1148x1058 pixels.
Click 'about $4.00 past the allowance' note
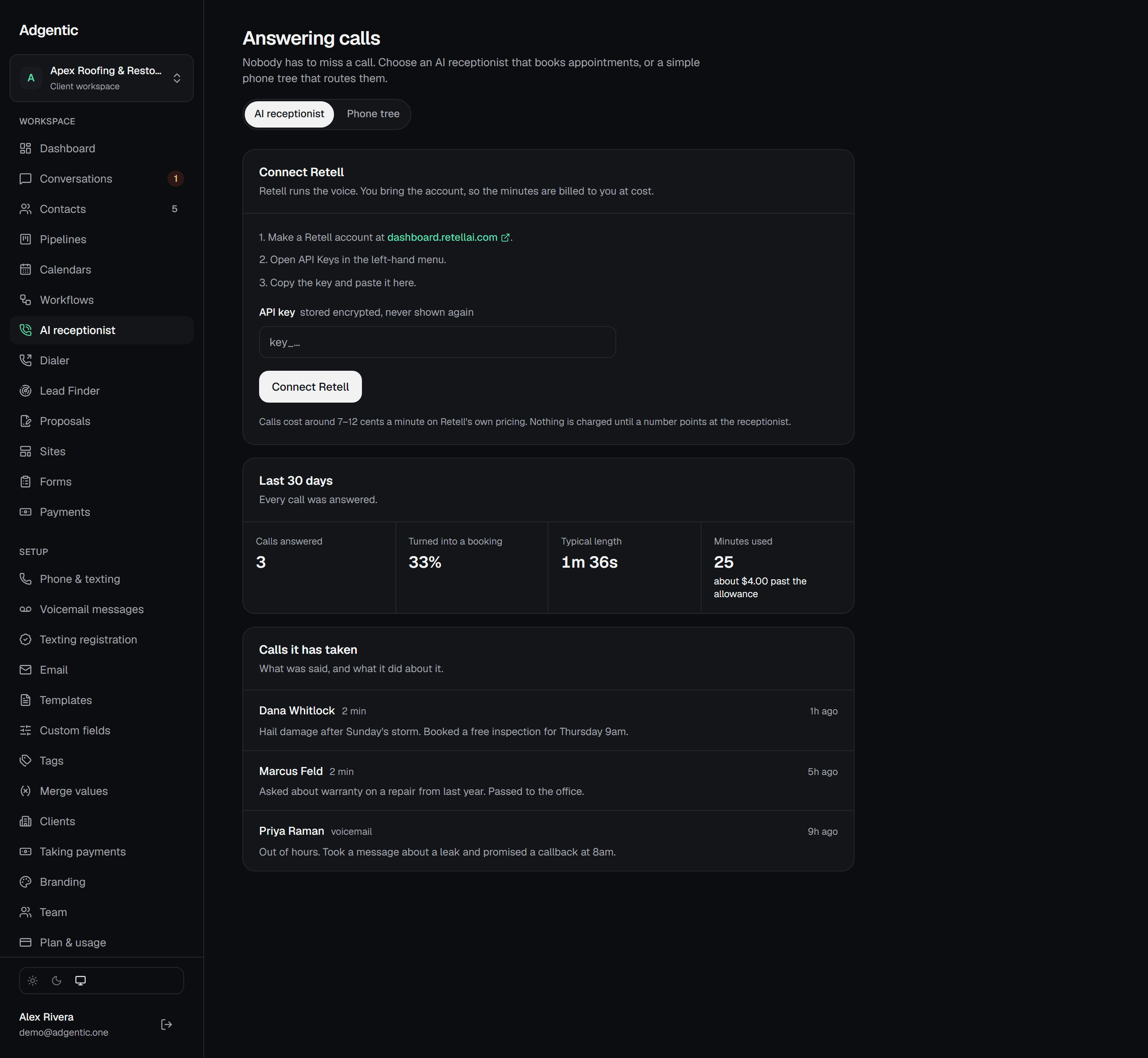pyautogui.click(x=760, y=587)
